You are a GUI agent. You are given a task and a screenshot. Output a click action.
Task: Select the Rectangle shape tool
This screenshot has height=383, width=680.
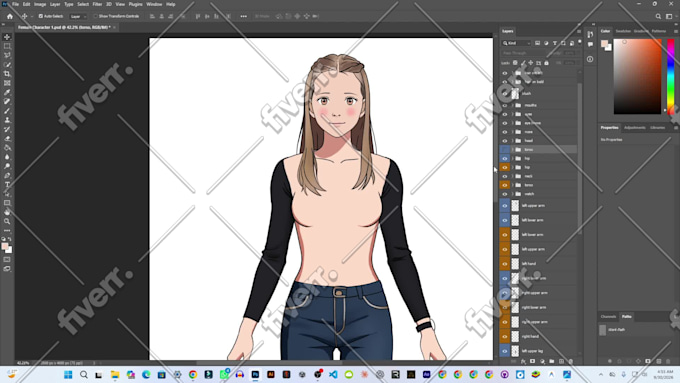coord(7,203)
